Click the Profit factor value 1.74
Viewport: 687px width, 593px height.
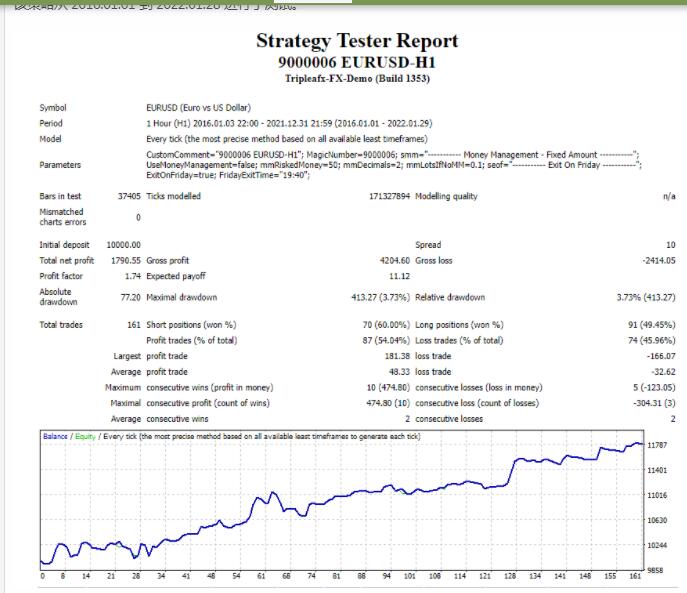(131, 275)
